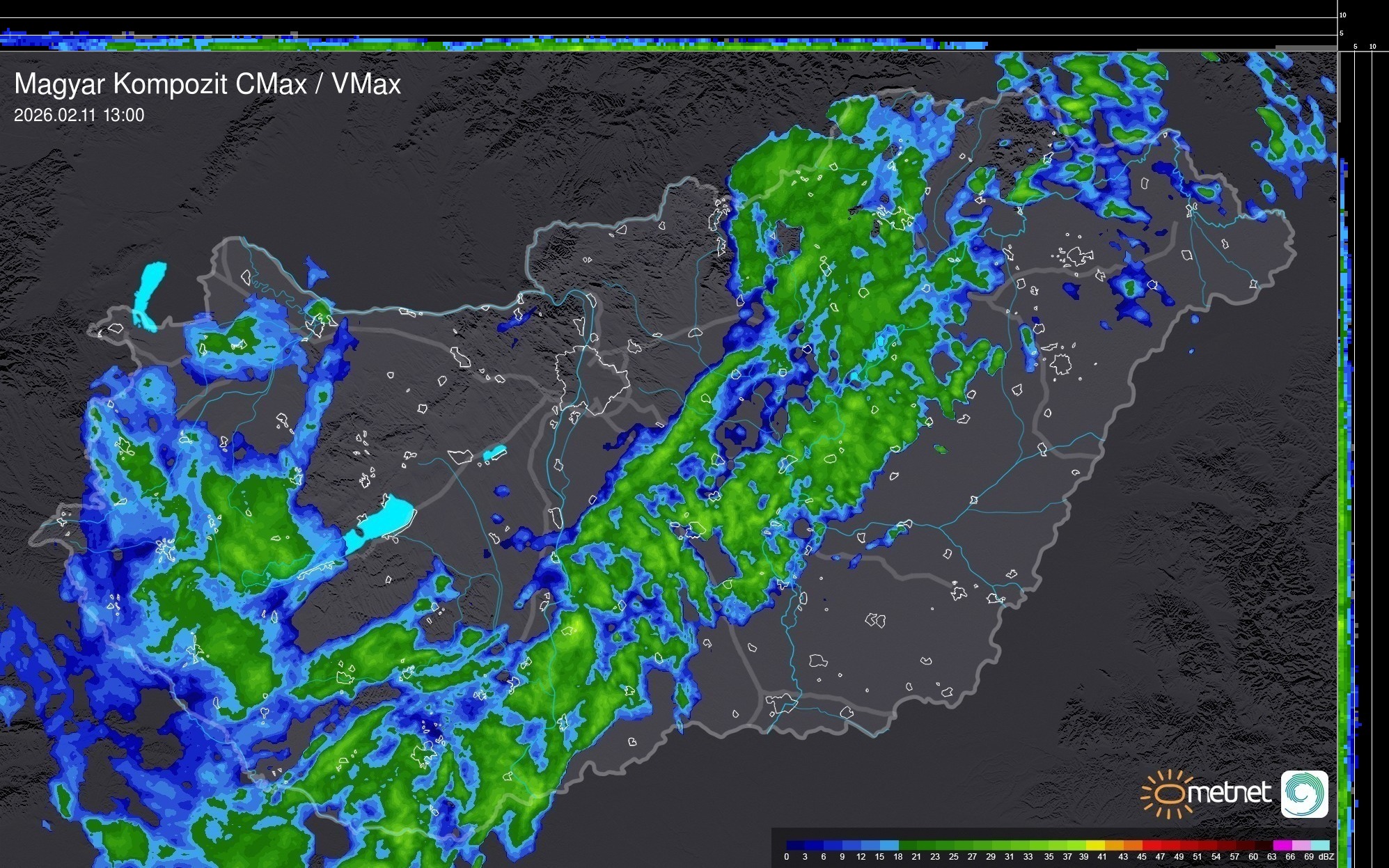Select the pale cyan 69 dBZ swatch

1320,845
